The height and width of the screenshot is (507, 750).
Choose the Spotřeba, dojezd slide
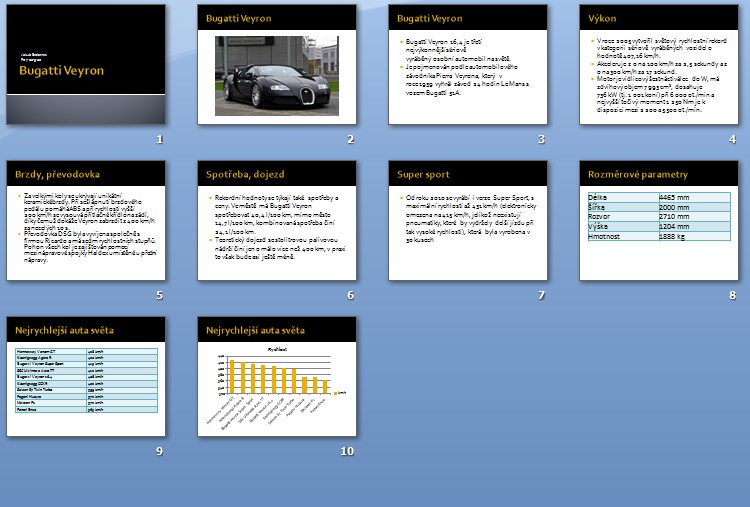click(277, 220)
